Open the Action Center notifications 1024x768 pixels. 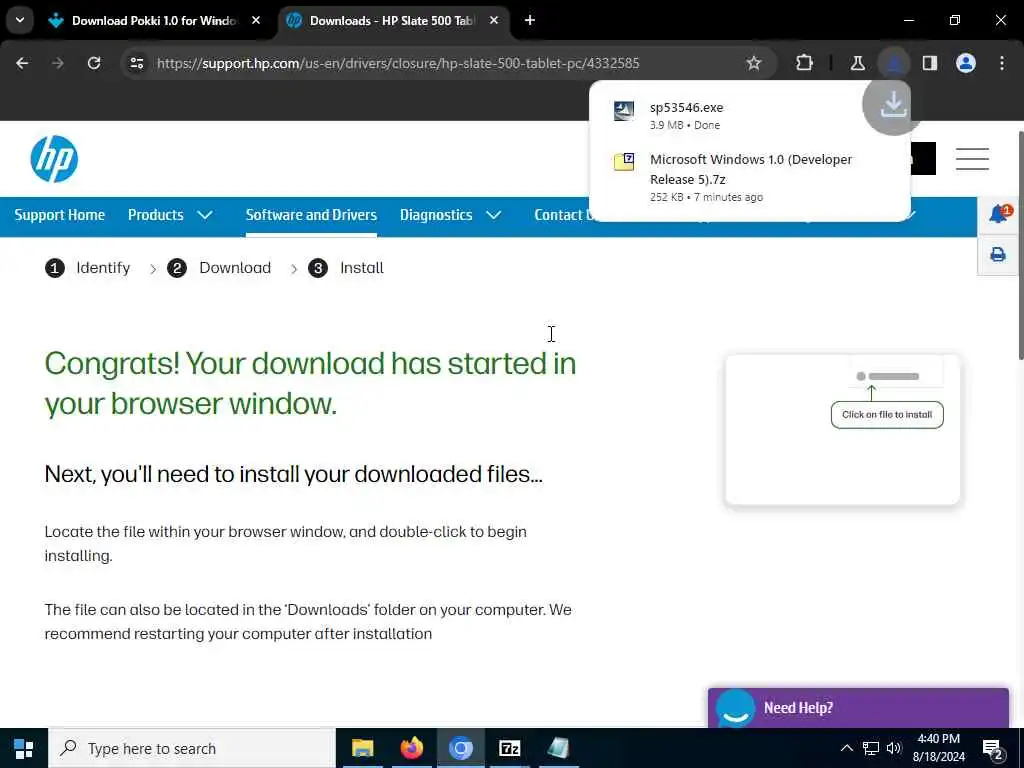click(x=993, y=750)
